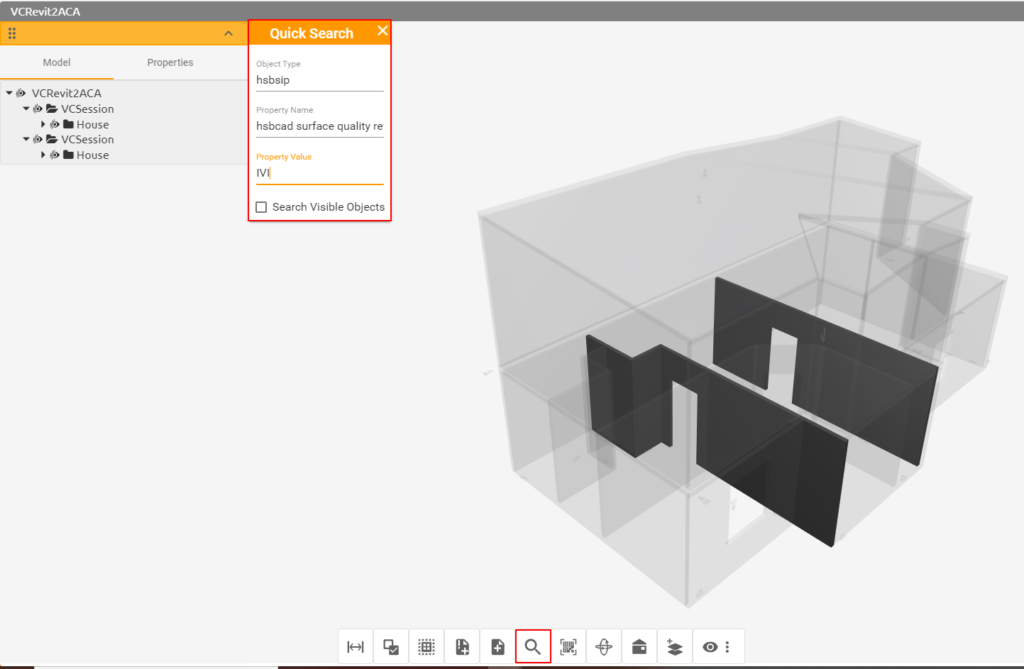
Task: Click the add document plus icon
Action: point(498,647)
